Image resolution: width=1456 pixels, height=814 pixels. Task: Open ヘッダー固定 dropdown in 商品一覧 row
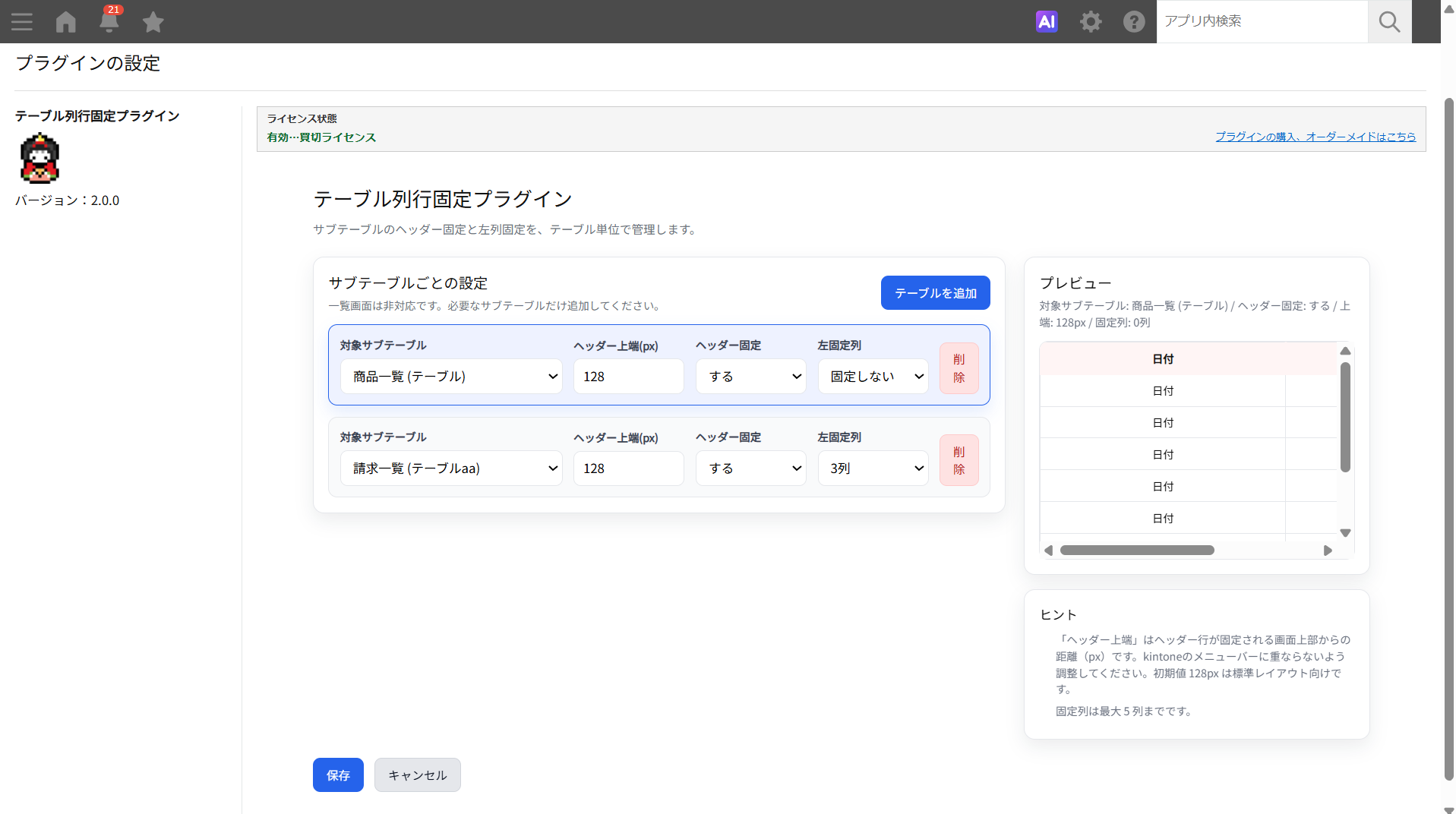pos(750,376)
